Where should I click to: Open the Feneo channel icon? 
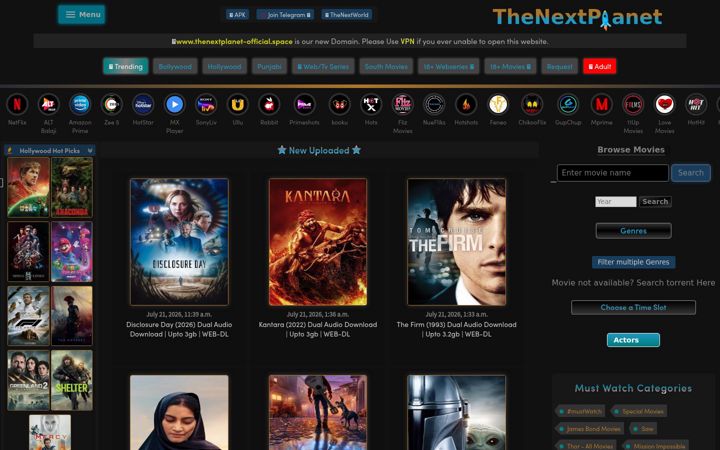(498, 104)
